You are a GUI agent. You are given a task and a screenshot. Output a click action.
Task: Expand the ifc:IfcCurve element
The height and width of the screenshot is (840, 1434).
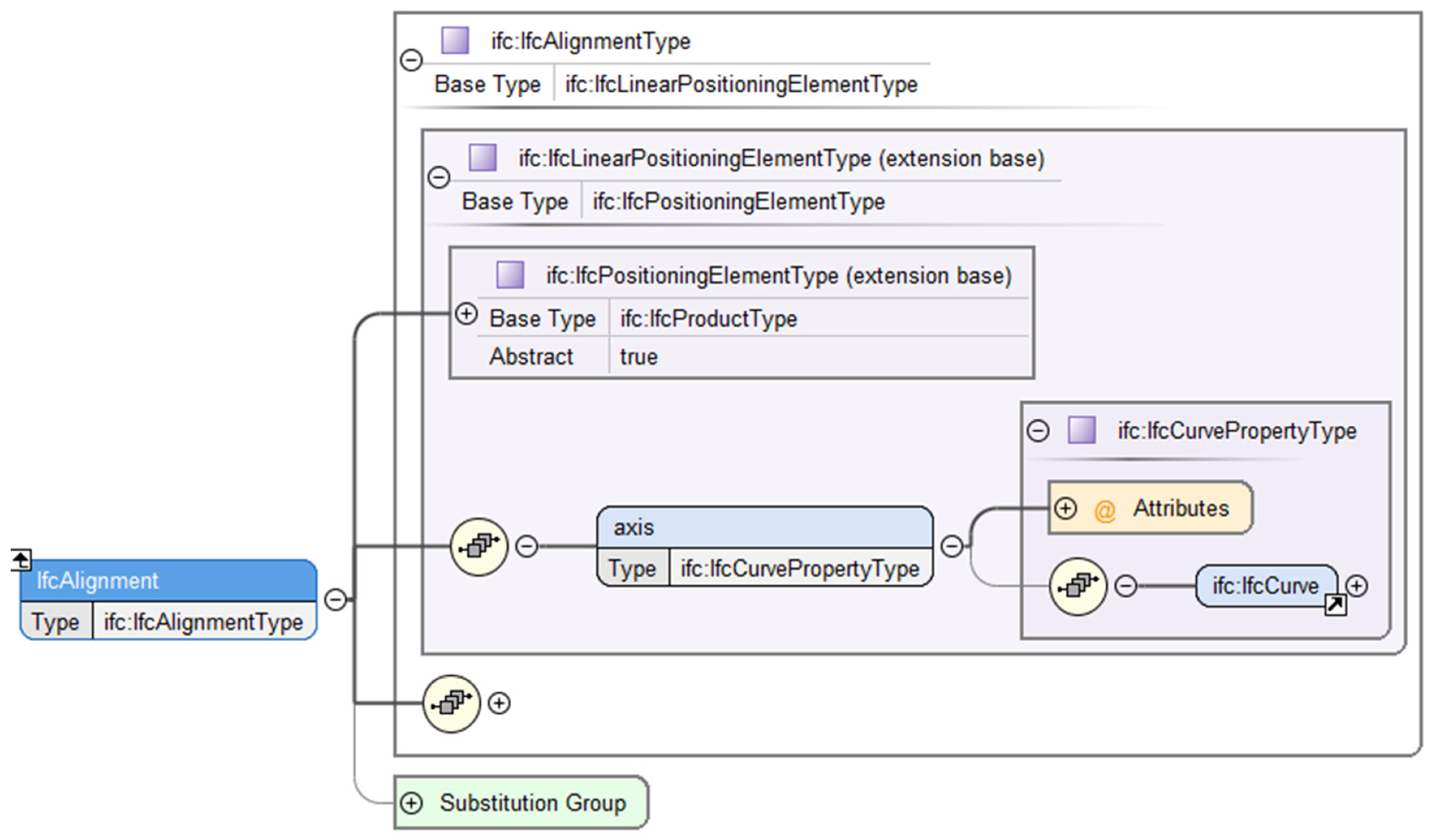point(1356,586)
